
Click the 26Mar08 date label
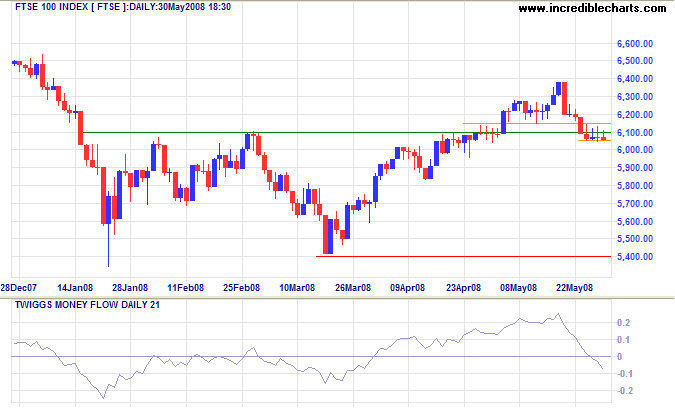(x=353, y=288)
